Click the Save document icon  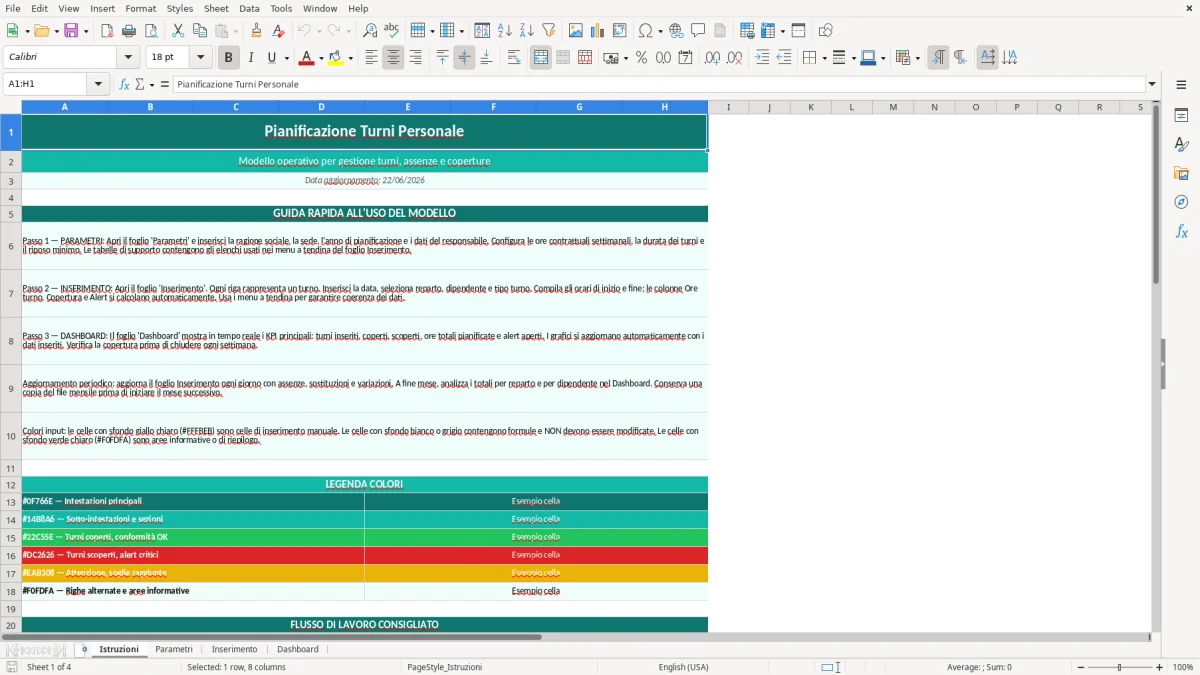pos(71,31)
